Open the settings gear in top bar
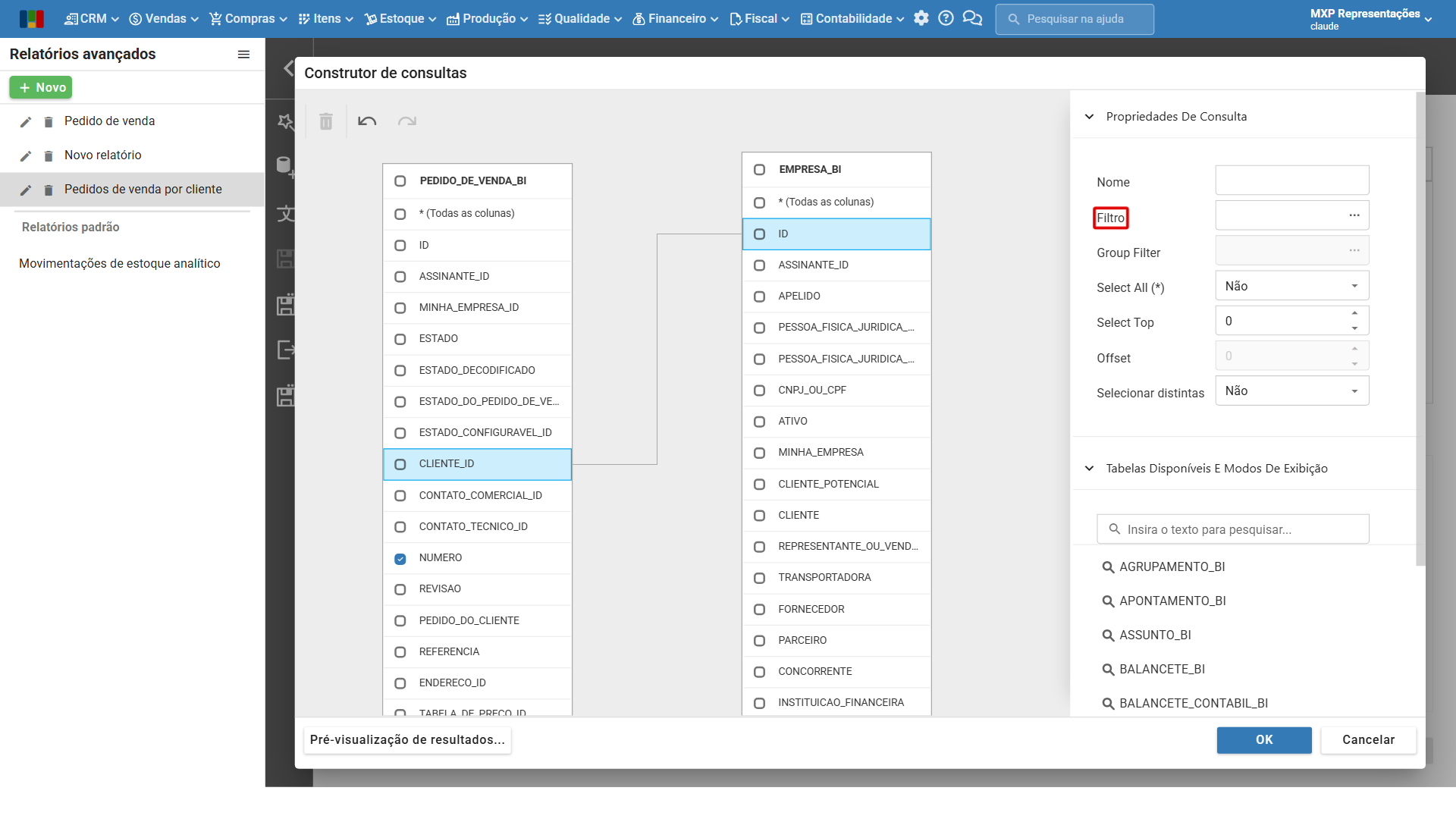The height and width of the screenshot is (819, 1456). pyautogui.click(x=921, y=18)
